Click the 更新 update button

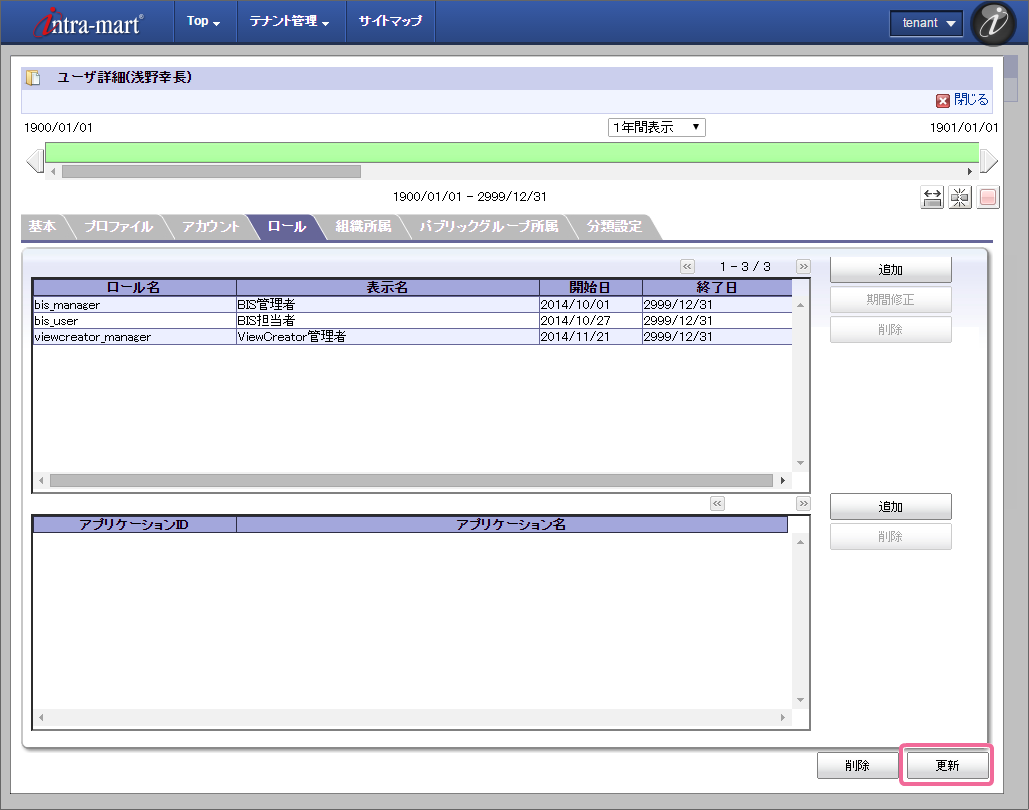tap(947, 766)
